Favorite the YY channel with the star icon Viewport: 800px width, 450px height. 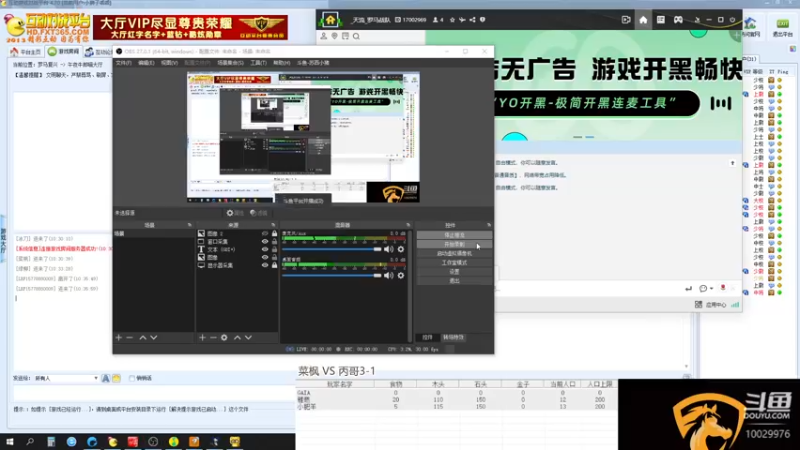pos(452,20)
